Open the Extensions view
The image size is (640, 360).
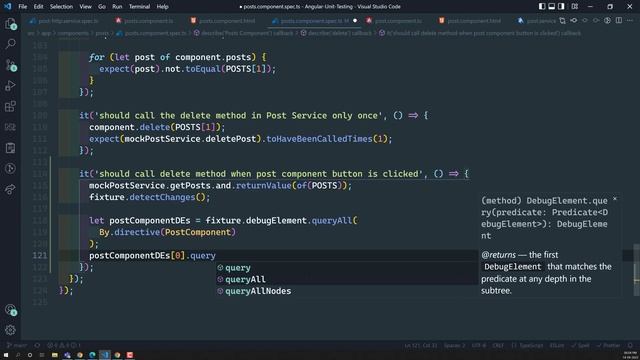(x=11, y=107)
